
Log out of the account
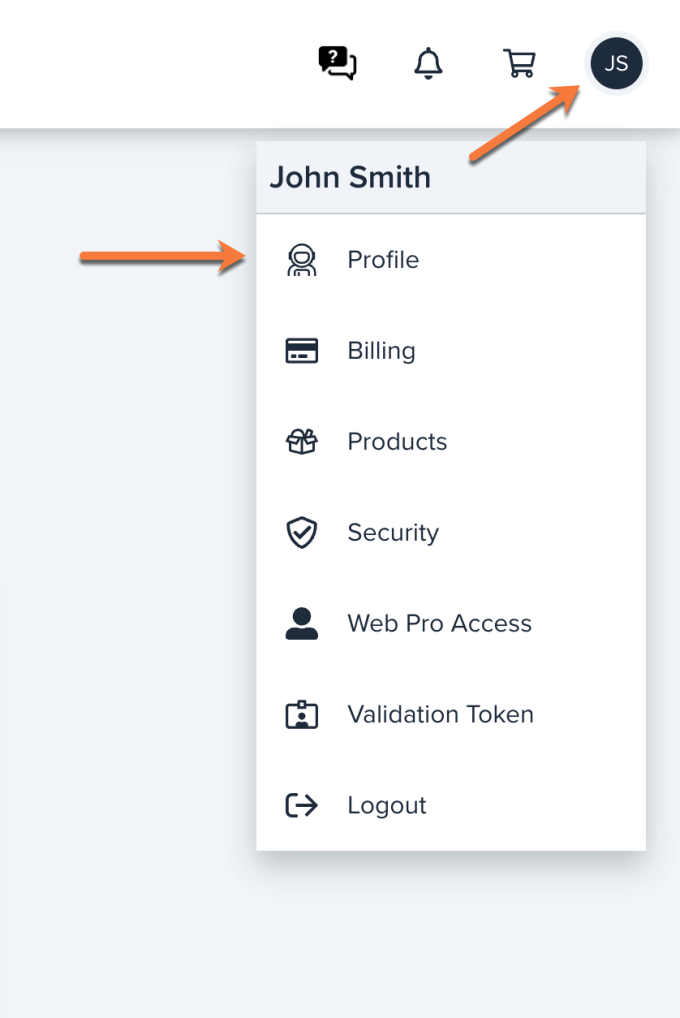386,805
